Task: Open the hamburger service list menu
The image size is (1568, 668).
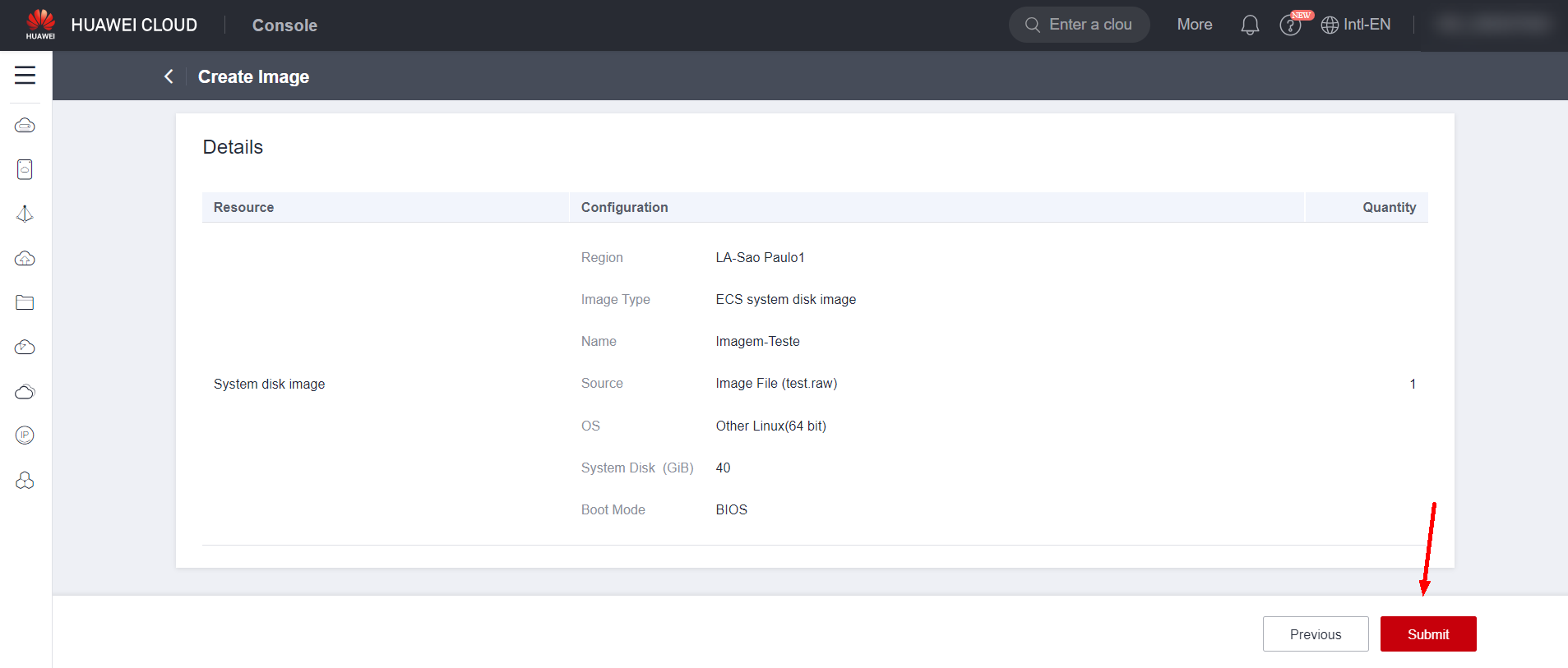Action: pyautogui.click(x=25, y=76)
